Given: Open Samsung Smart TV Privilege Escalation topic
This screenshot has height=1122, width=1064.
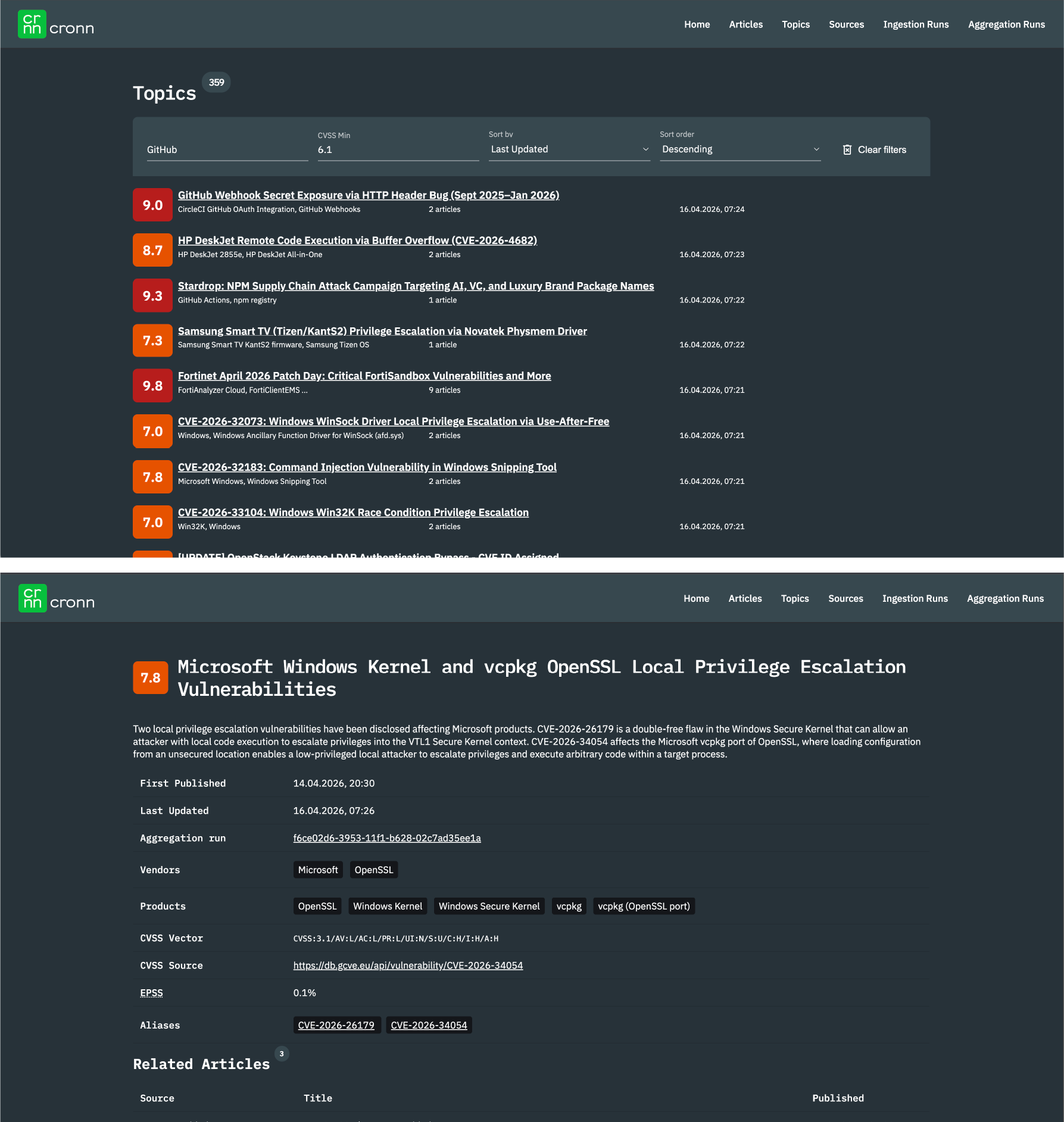Looking at the screenshot, I should (x=382, y=331).
